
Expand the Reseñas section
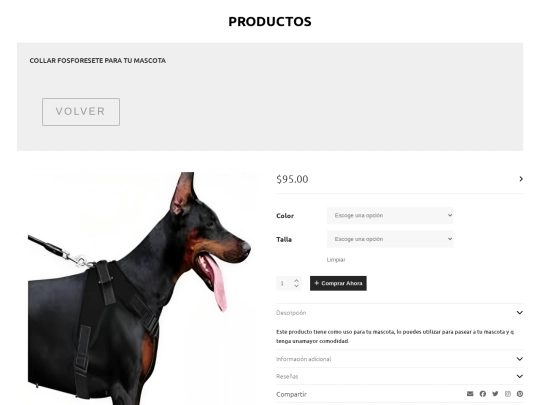399,376
